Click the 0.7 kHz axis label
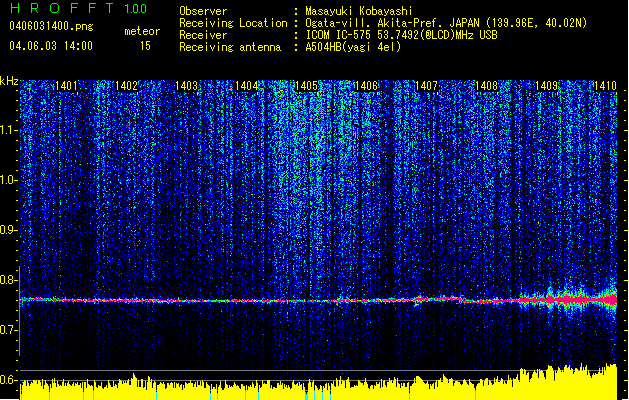 (8, 330)
